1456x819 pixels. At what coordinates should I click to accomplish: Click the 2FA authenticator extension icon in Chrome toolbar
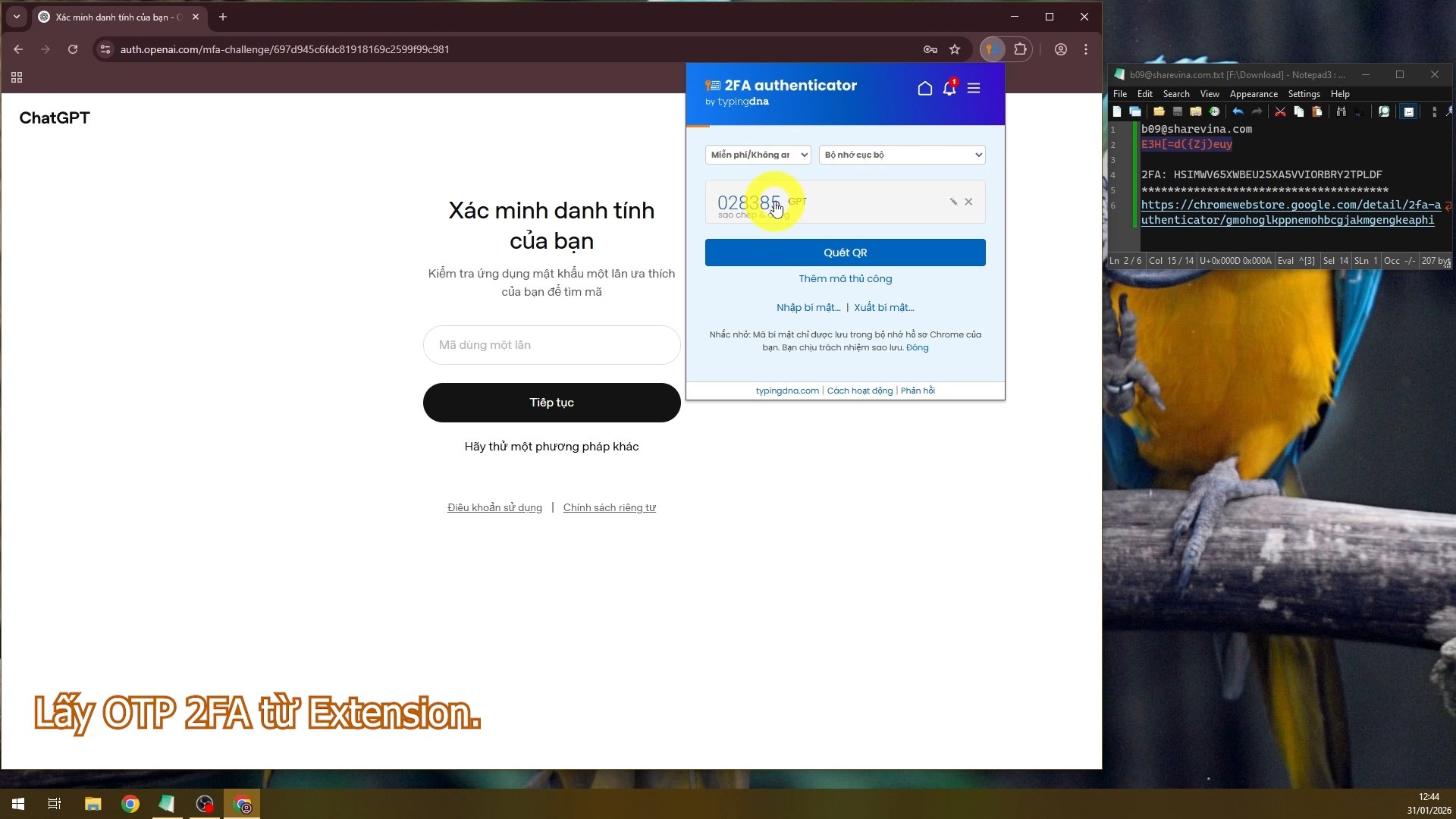(x=991, y=49)
